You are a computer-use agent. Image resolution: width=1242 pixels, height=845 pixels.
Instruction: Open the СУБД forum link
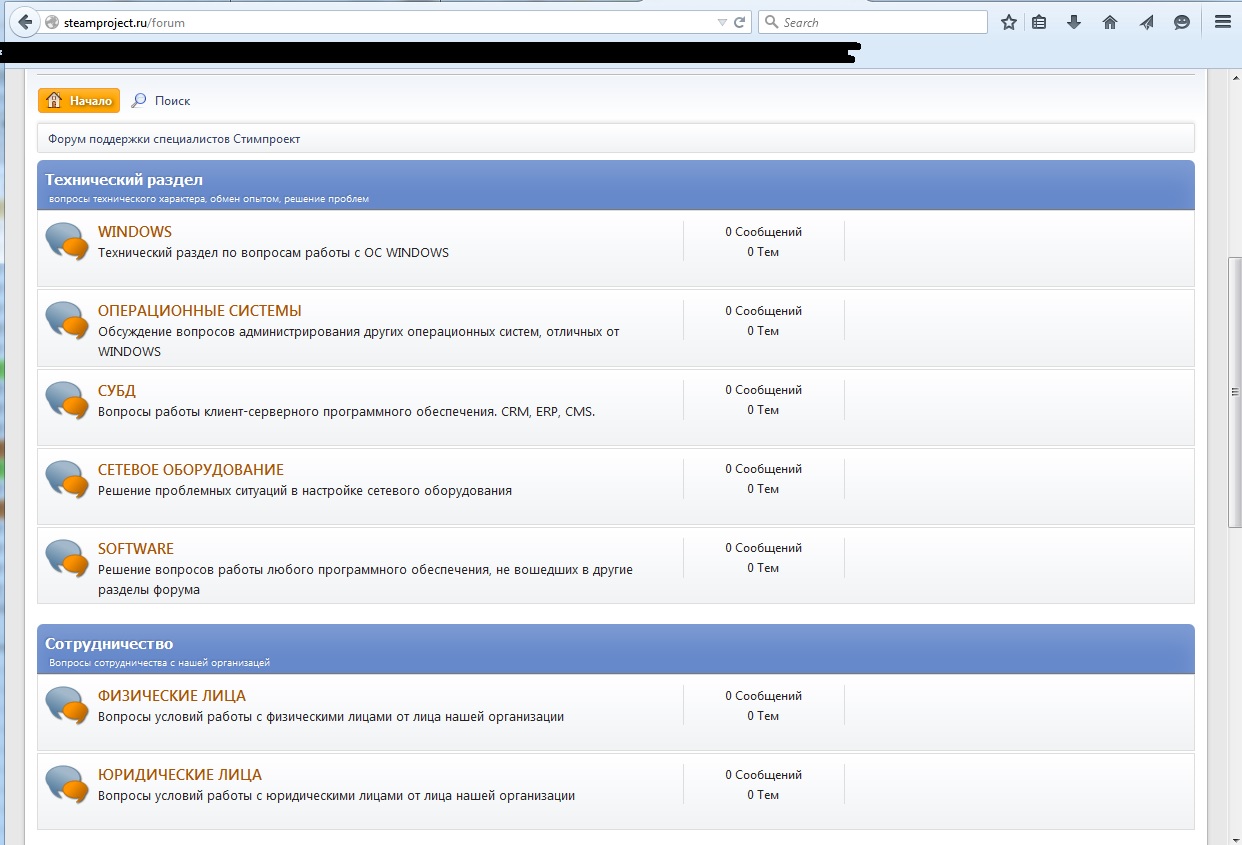point(117,390)
